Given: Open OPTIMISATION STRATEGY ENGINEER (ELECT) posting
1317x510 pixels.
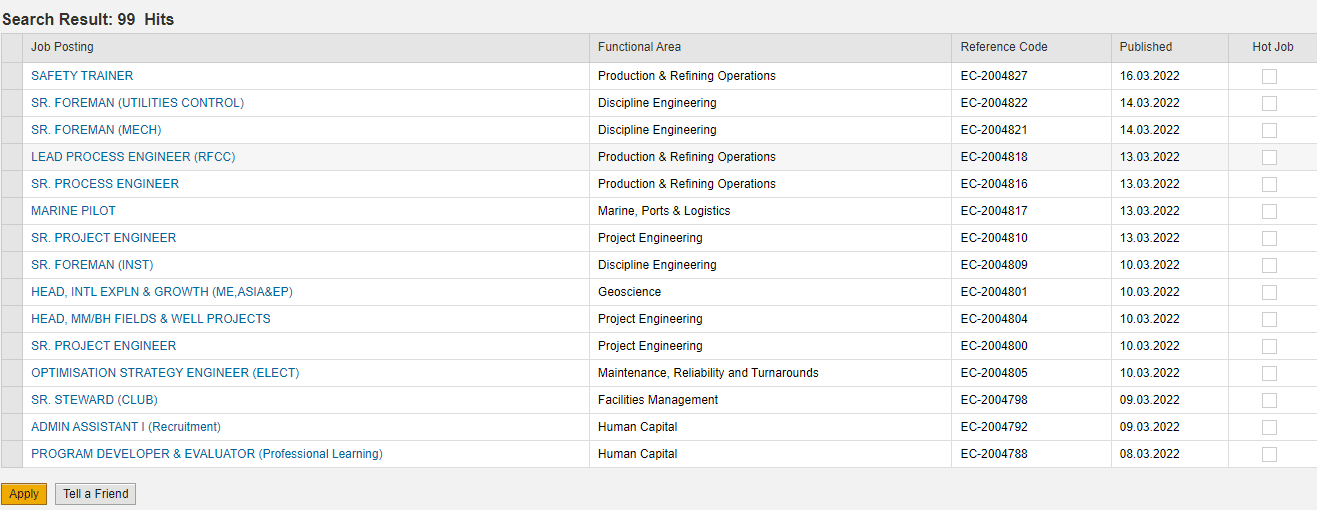Looking at the screenshot, I should [165, 373].
